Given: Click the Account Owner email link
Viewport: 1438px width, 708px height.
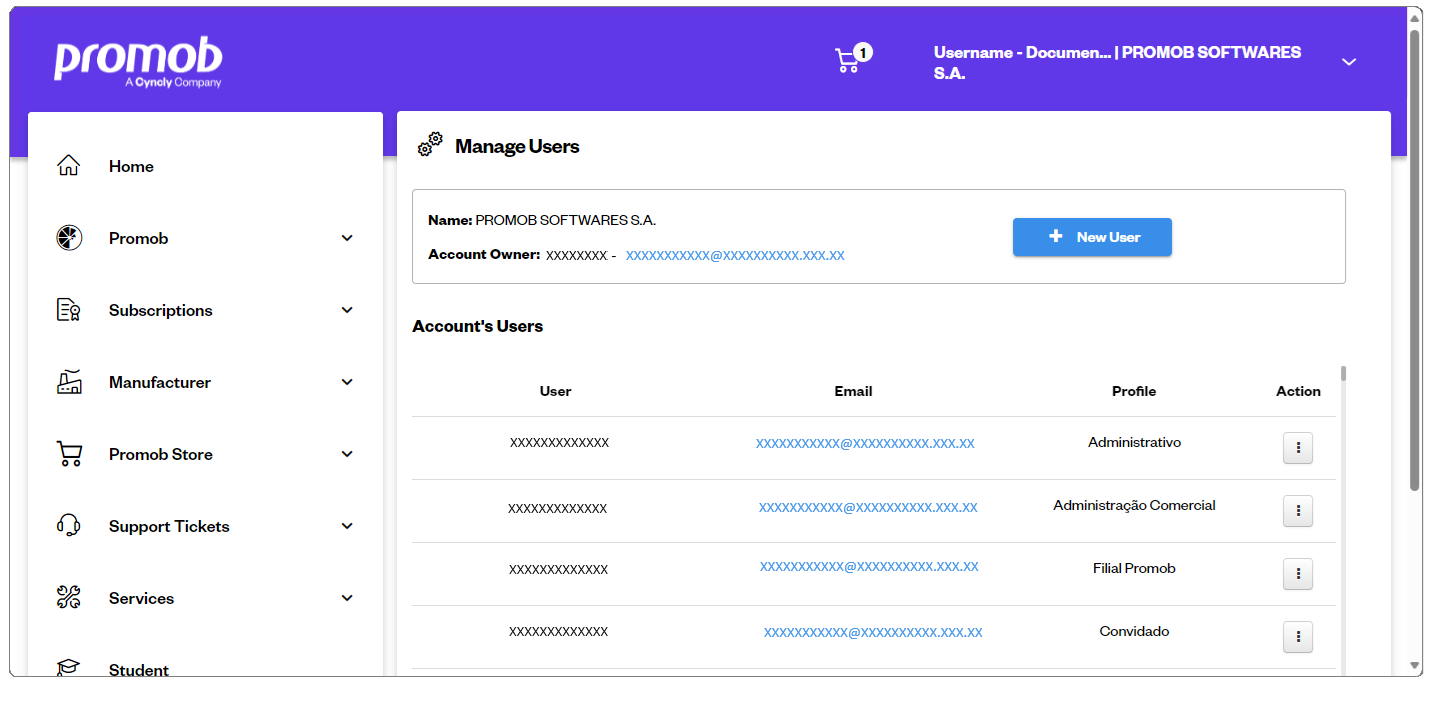Looking at the screenshot, I should click(735, 255).
